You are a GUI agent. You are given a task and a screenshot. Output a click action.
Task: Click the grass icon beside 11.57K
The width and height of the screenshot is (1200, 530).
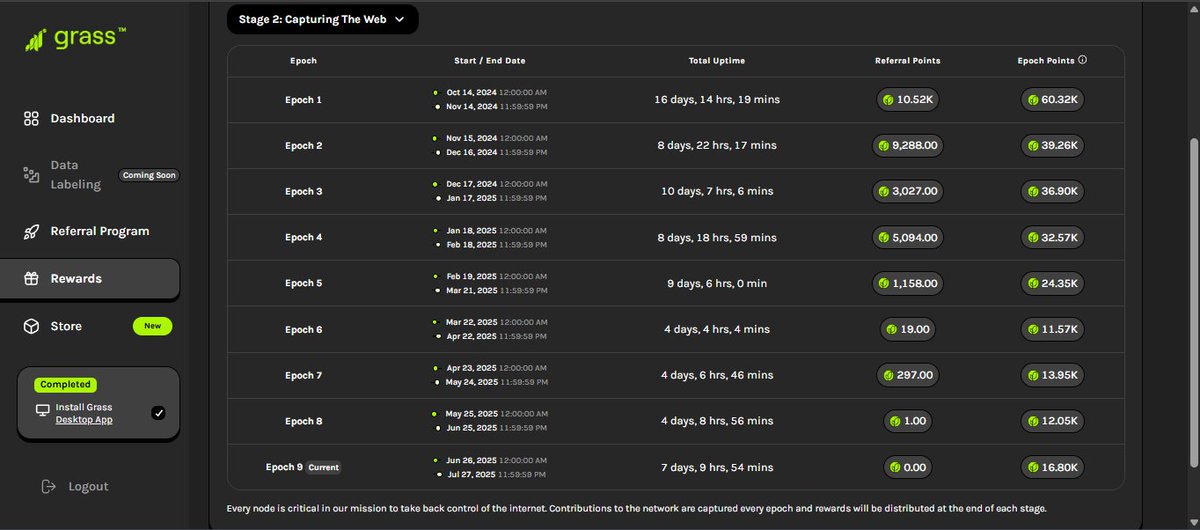(x=1033, y=329)
